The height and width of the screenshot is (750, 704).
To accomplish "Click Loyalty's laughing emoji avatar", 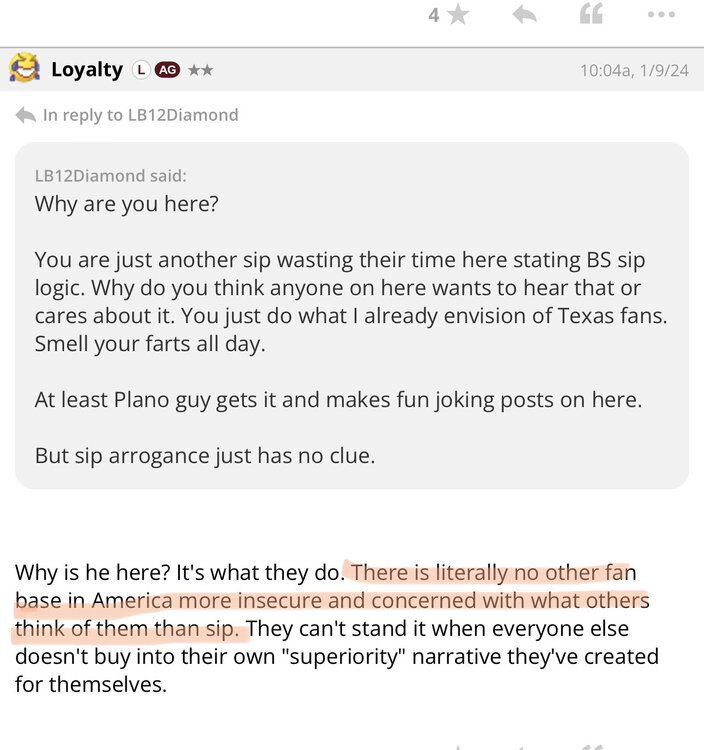I will coord(25,69).
